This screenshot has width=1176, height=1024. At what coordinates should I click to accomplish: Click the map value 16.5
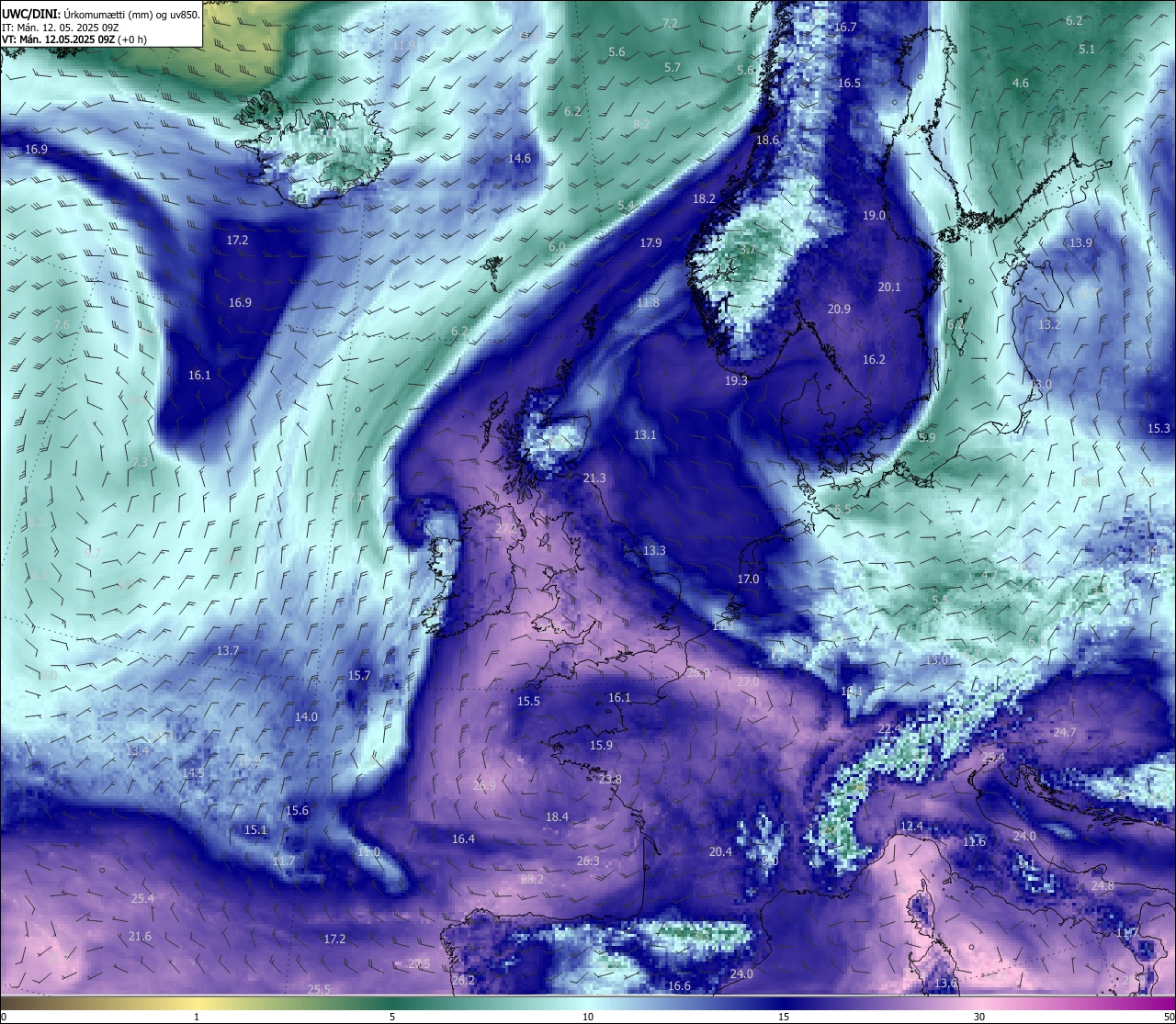849,83
